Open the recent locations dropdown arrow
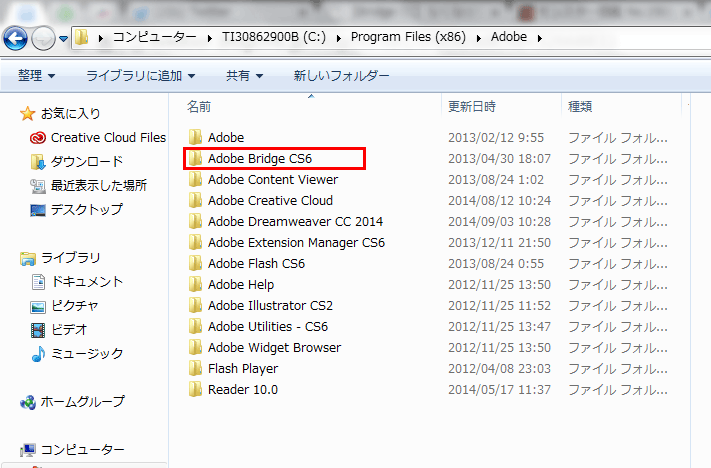Viewport: 711px width, 468px height. (x=63, y=39)
